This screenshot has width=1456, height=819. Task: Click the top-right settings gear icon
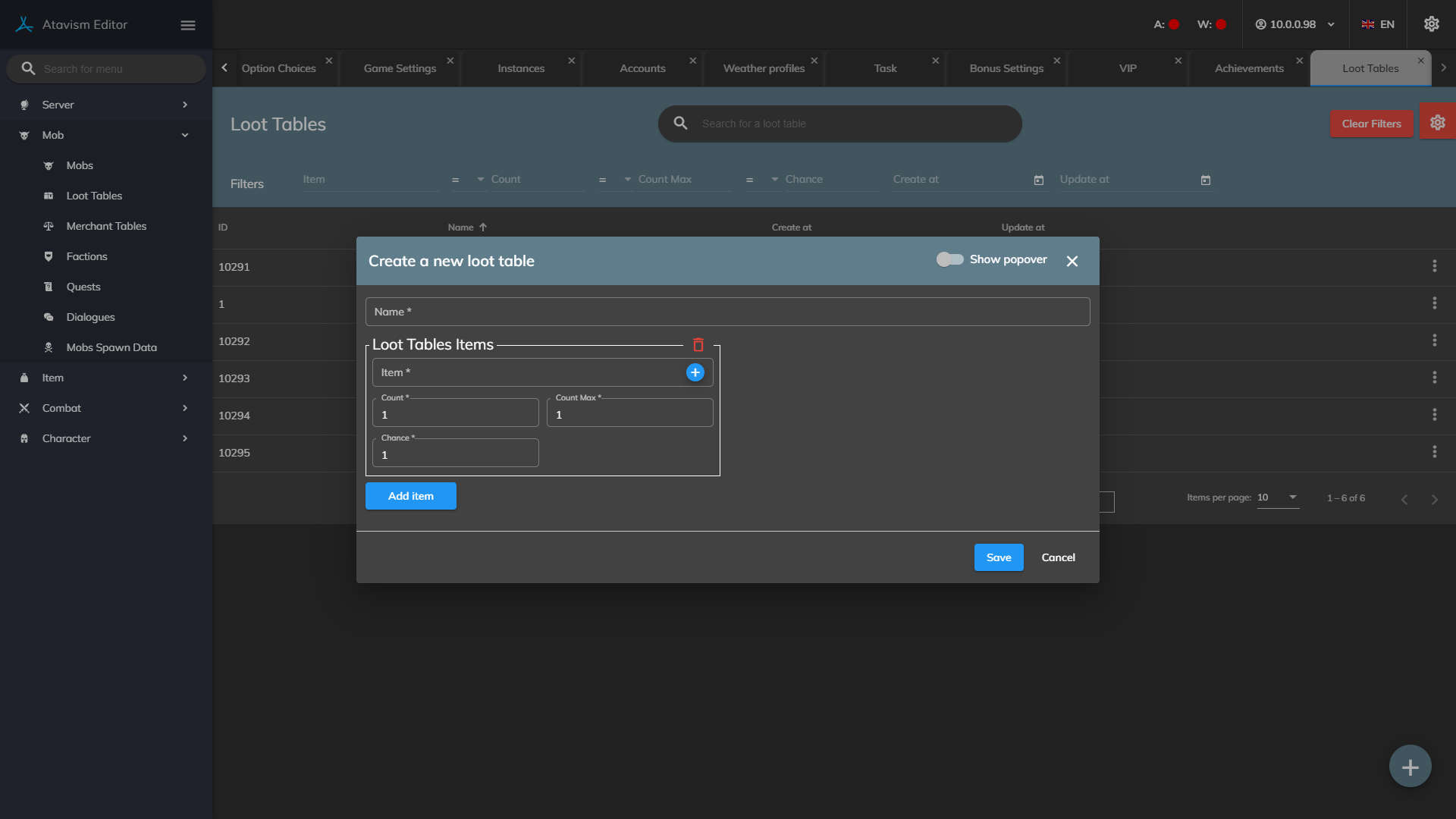[1431, 24]
